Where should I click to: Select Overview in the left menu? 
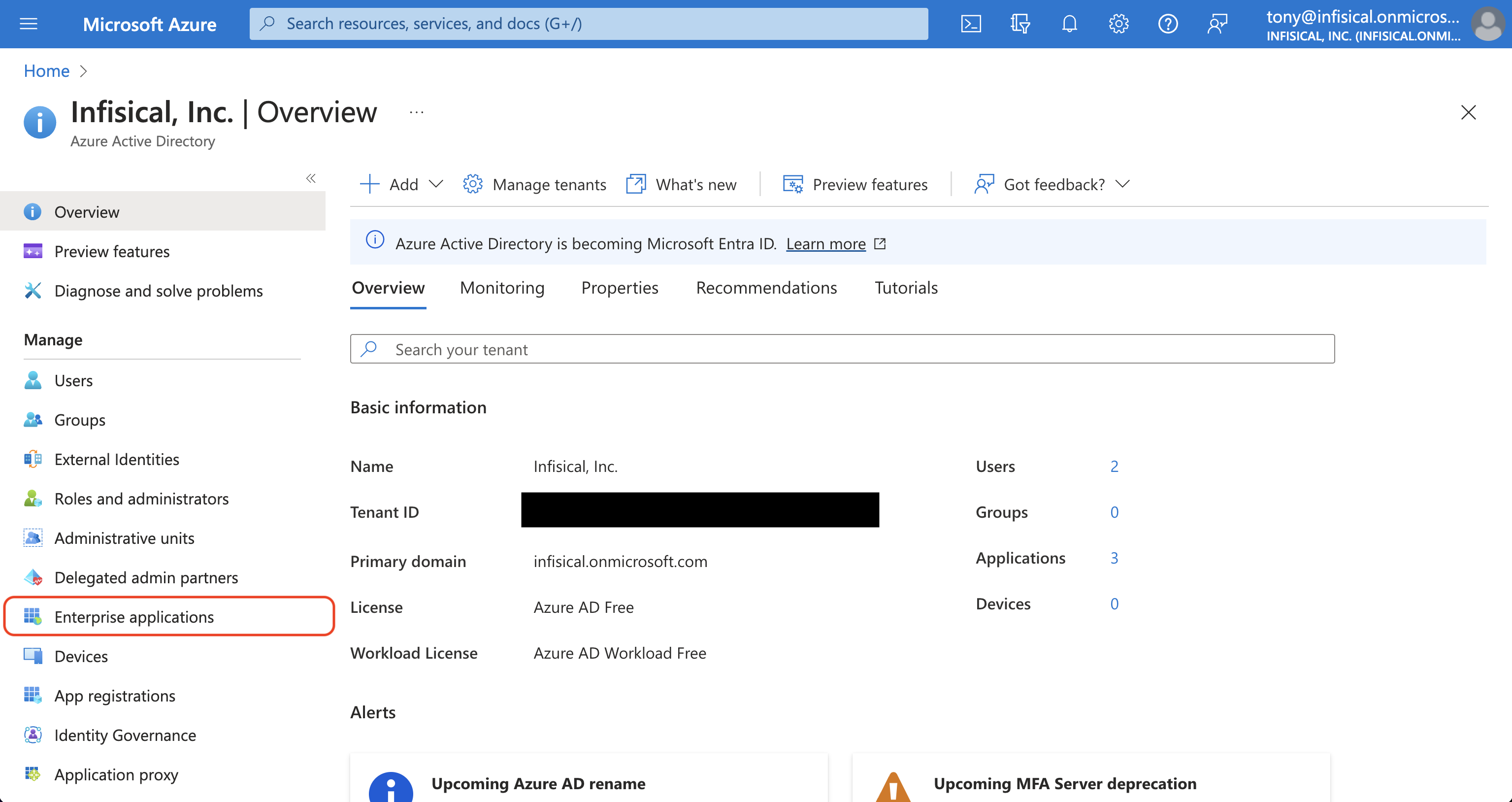(163, 212)
